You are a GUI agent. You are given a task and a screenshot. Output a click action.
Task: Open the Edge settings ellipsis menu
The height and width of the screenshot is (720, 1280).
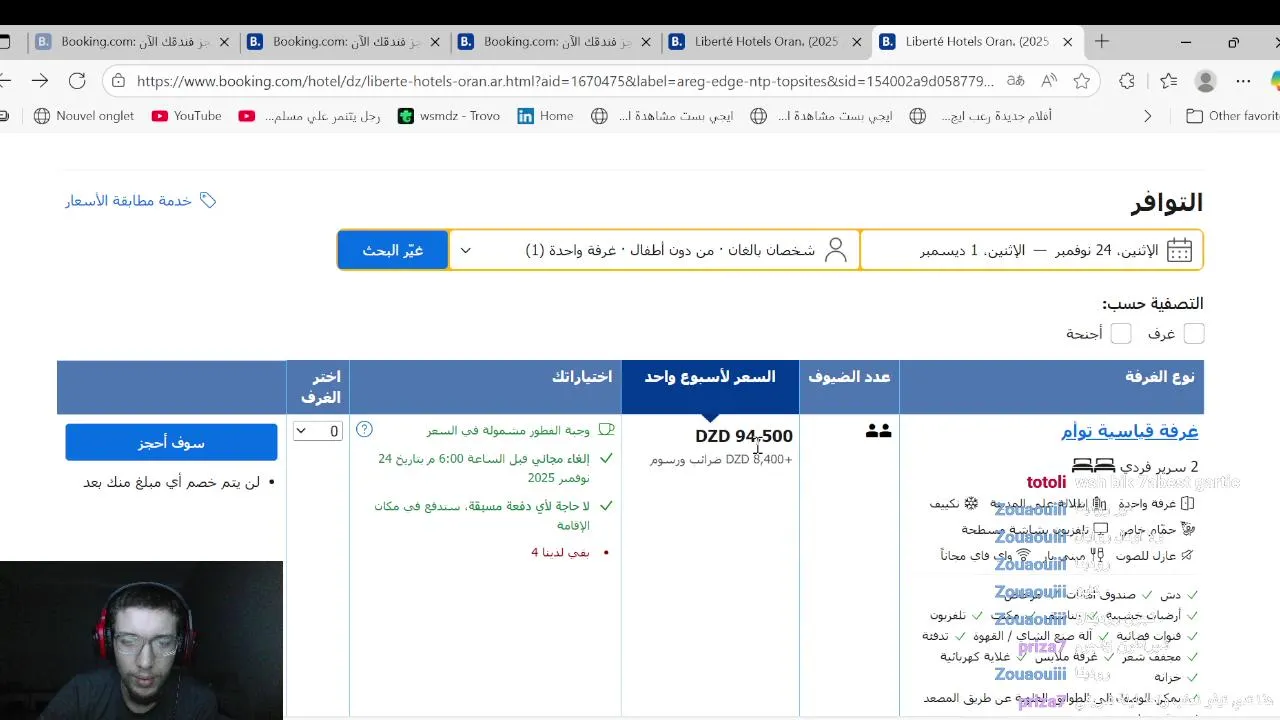click(x=1243, y=81)
